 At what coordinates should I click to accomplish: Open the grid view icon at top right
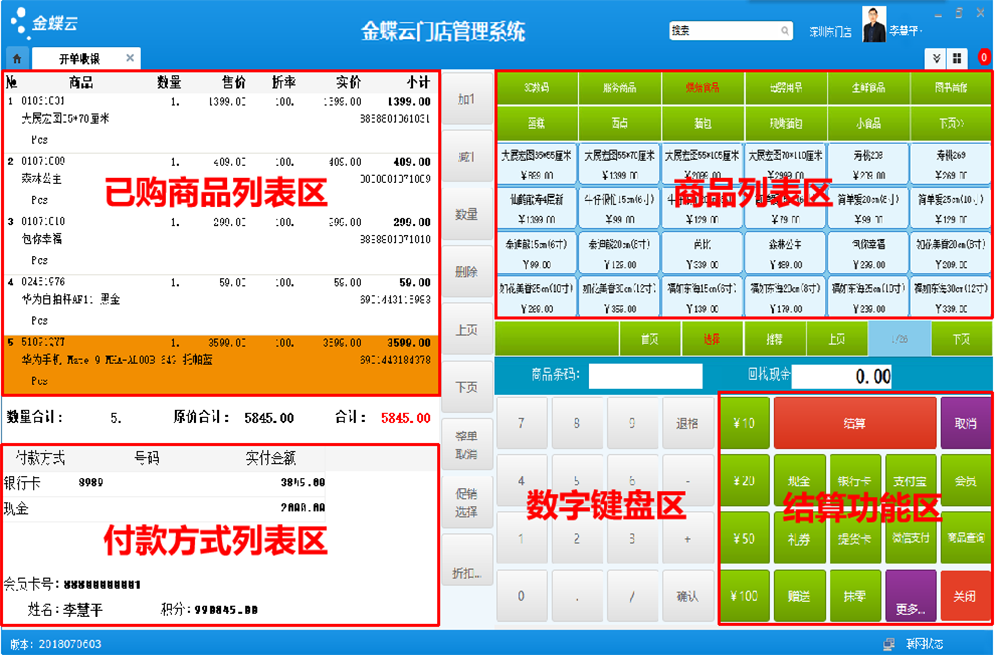957,59
